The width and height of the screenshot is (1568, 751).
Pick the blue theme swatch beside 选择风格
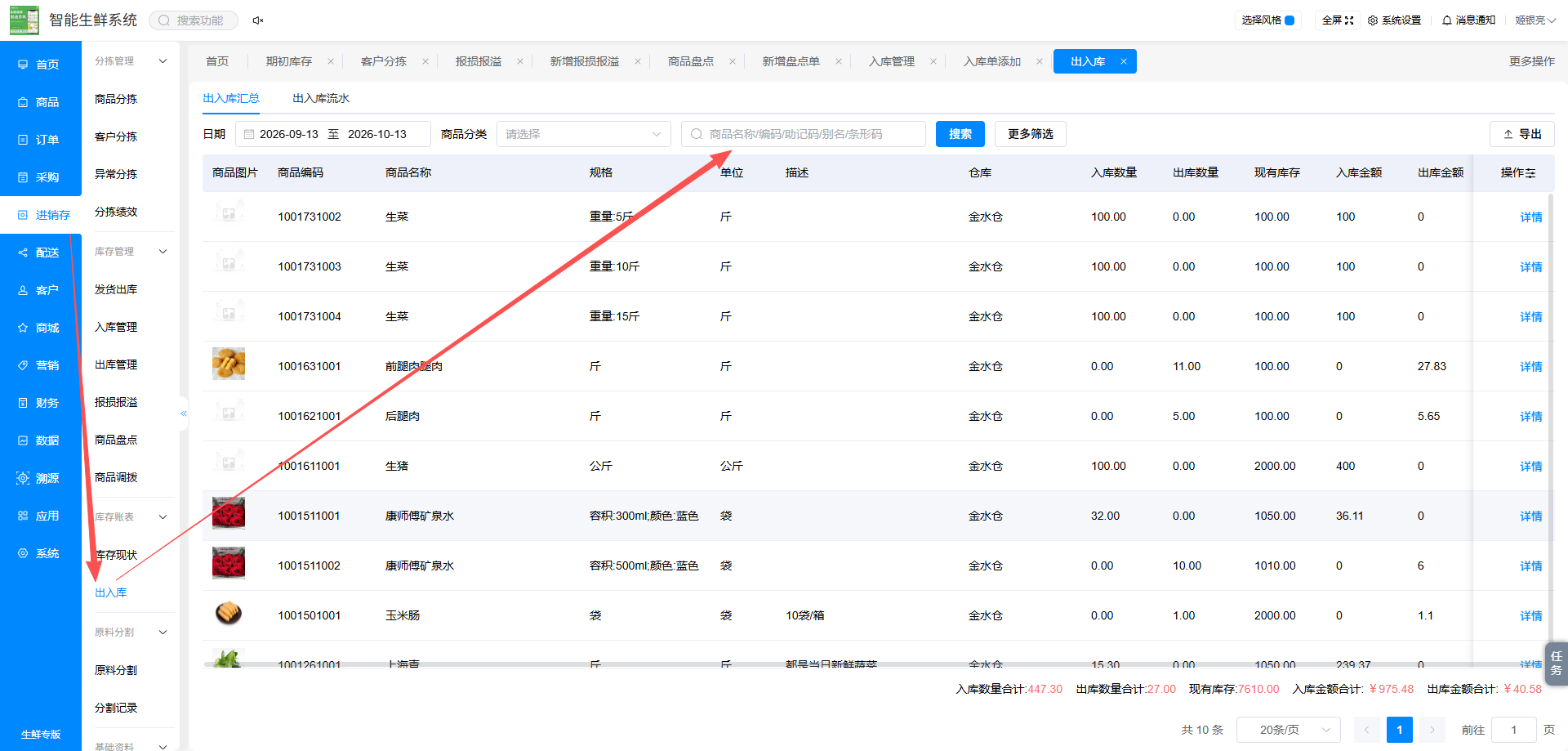[x=1290, y=20]
